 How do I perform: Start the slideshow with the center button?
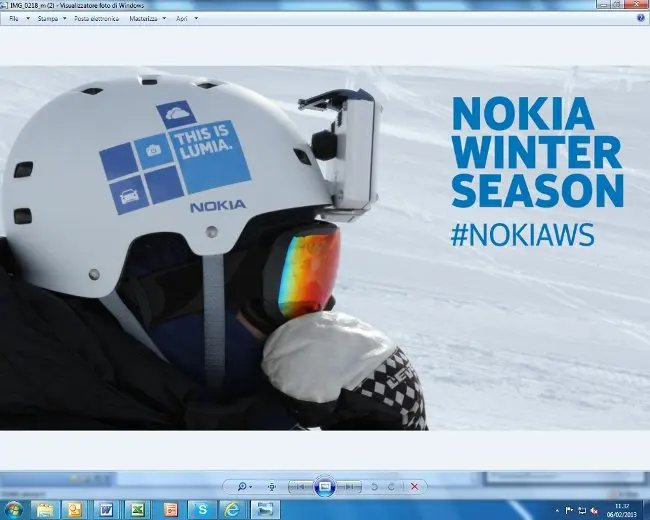(x=325, y=486)
